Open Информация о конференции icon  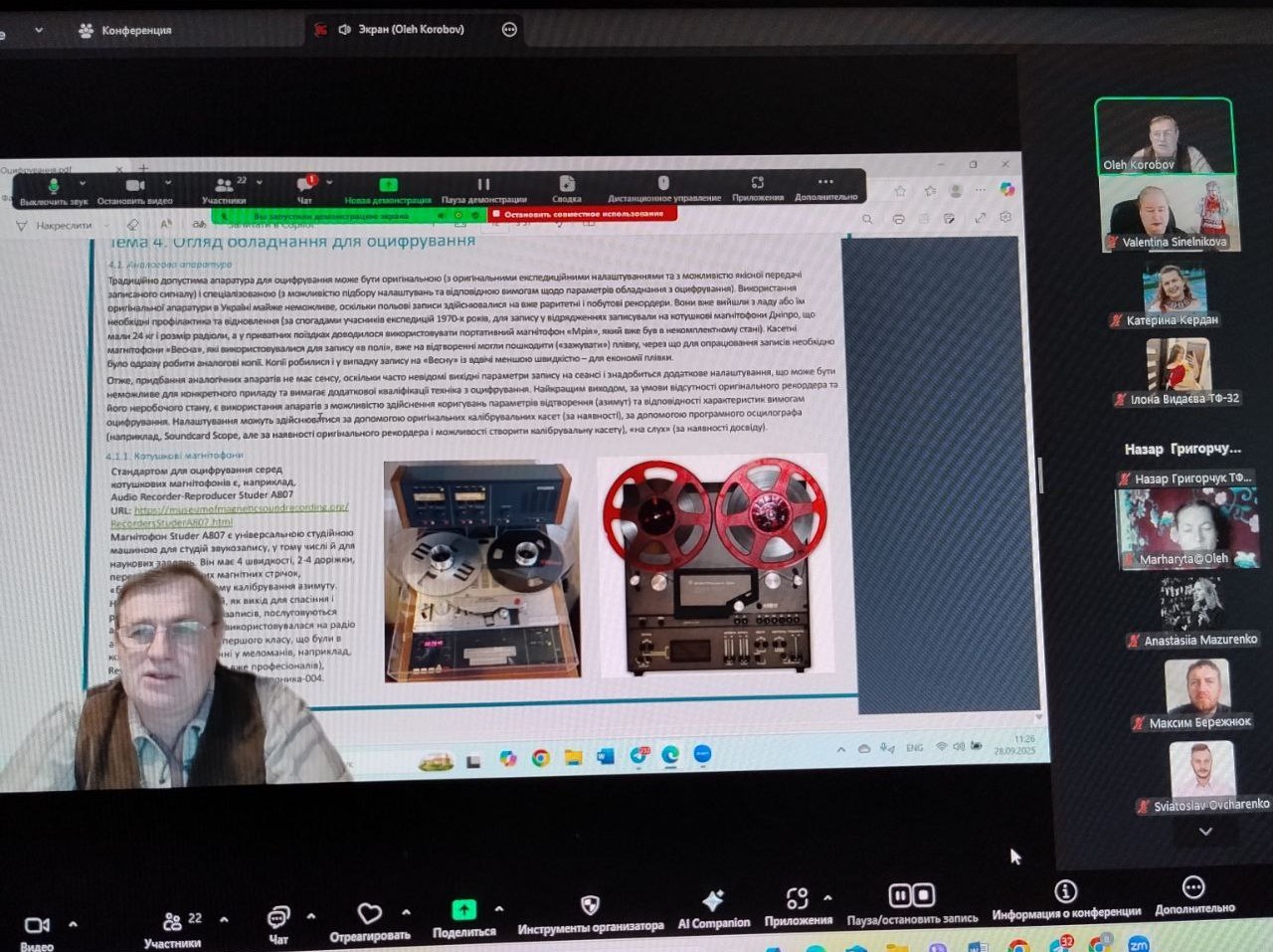click(1065, 899)
